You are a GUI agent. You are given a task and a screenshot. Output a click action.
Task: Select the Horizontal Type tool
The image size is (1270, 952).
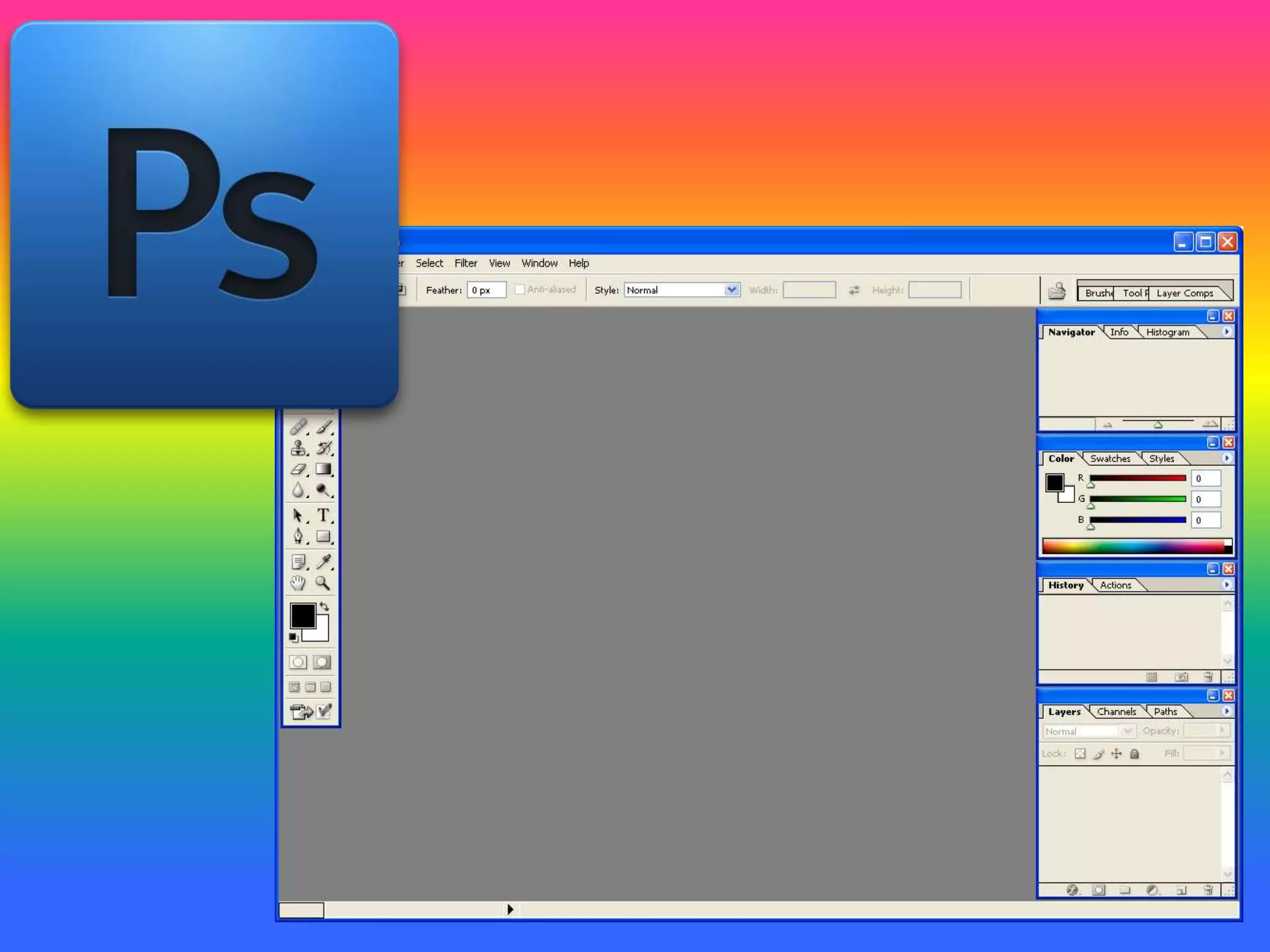pyautogui.click(x=323, y=515)
